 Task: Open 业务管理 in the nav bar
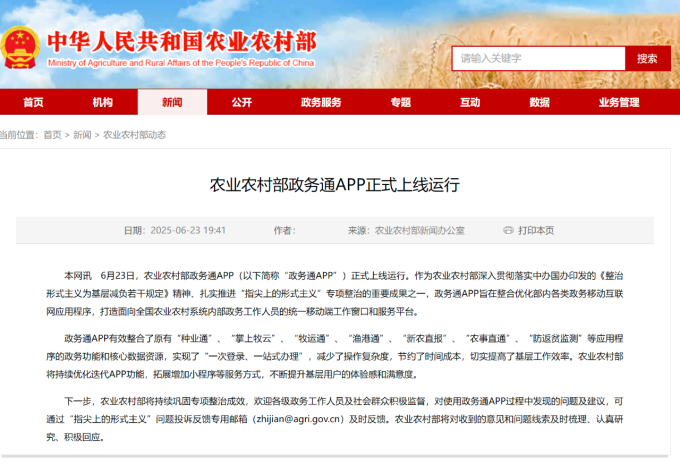[619, 102]
